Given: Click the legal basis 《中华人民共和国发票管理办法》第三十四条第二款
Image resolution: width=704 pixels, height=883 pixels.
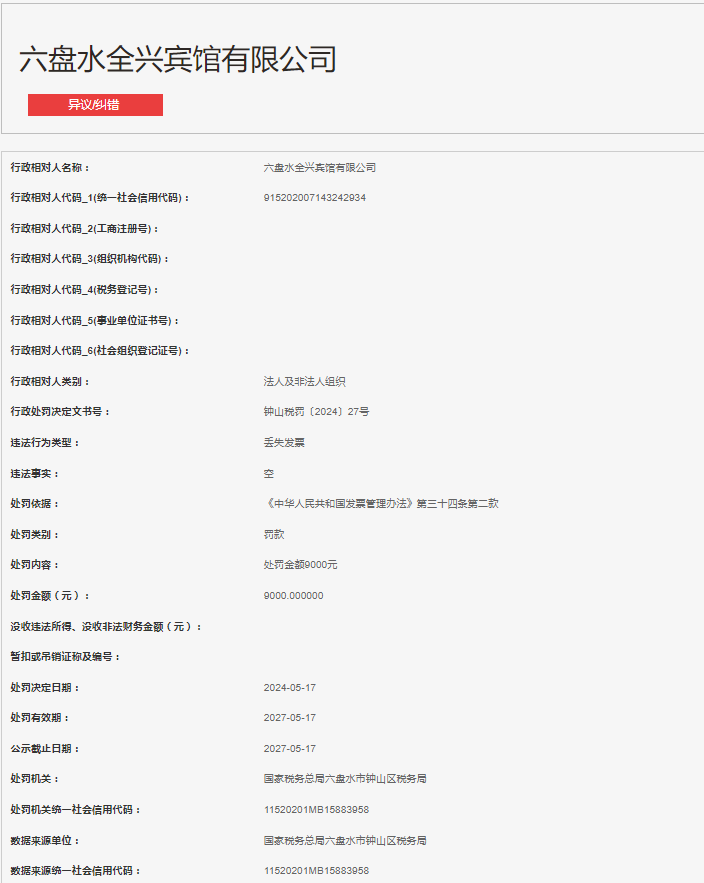Looking at the screenshot, I should 381,503.
